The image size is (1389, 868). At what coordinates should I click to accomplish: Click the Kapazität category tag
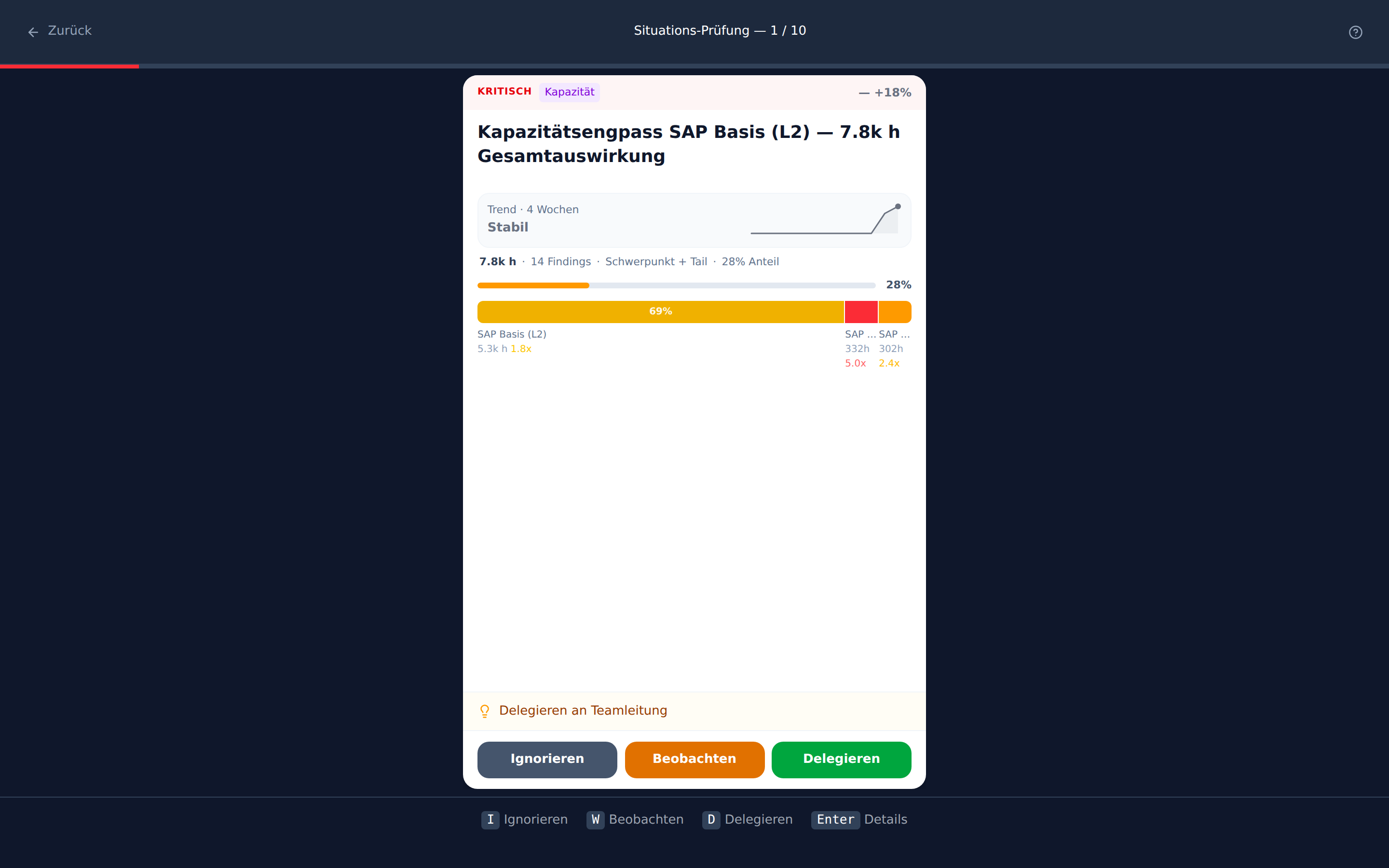[x=570, y=92]
